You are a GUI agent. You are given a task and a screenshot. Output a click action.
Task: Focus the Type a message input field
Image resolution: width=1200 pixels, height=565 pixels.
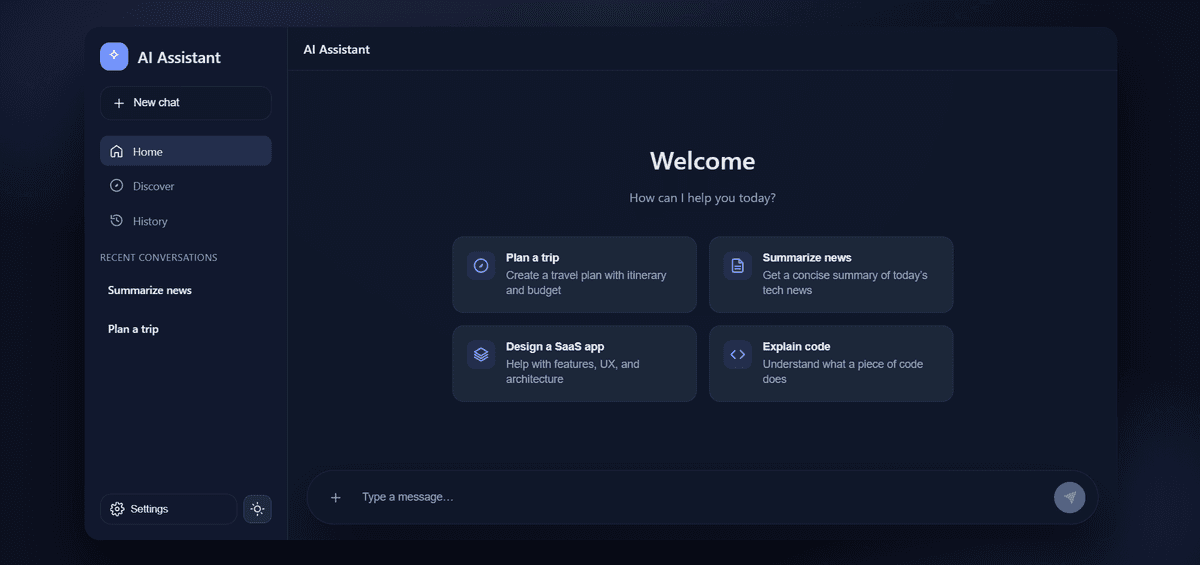700,497
